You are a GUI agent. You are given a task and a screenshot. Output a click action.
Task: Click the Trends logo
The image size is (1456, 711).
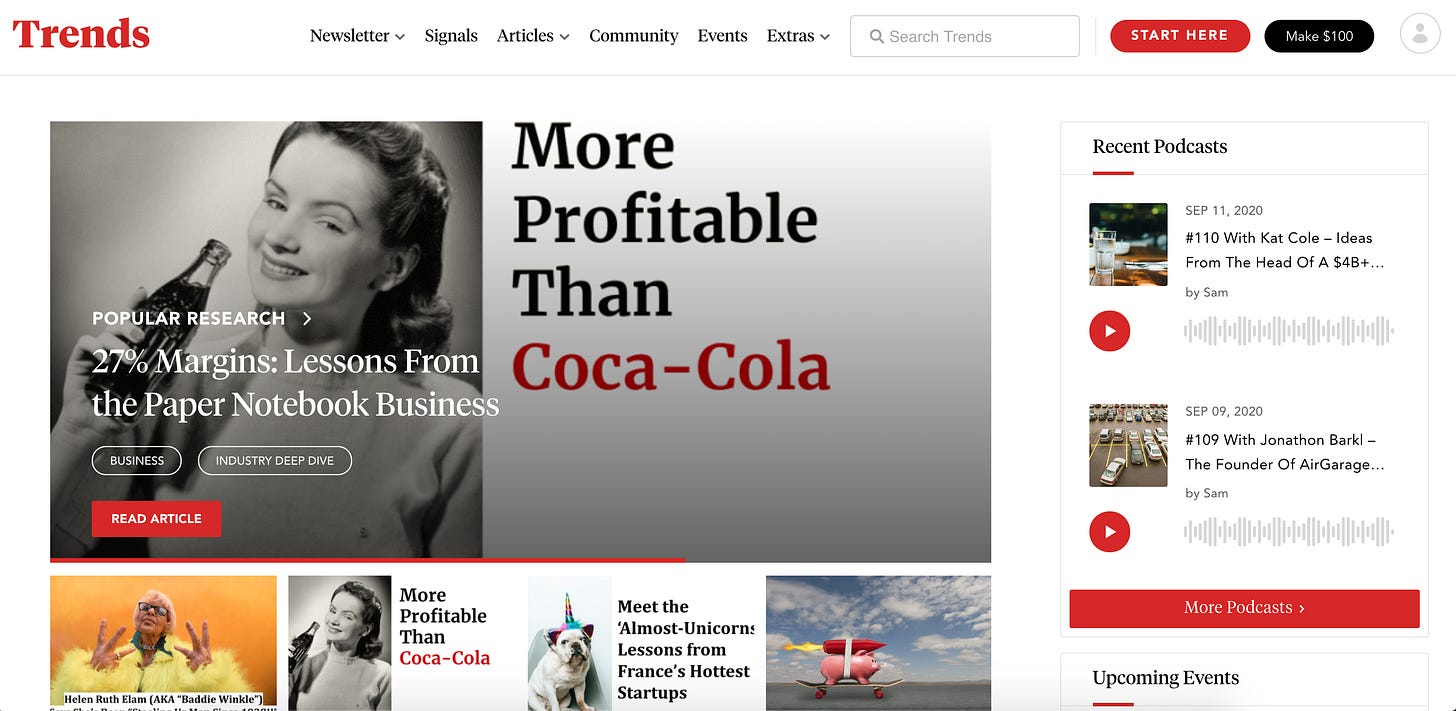pyautogui.click(x=81, y=34)
